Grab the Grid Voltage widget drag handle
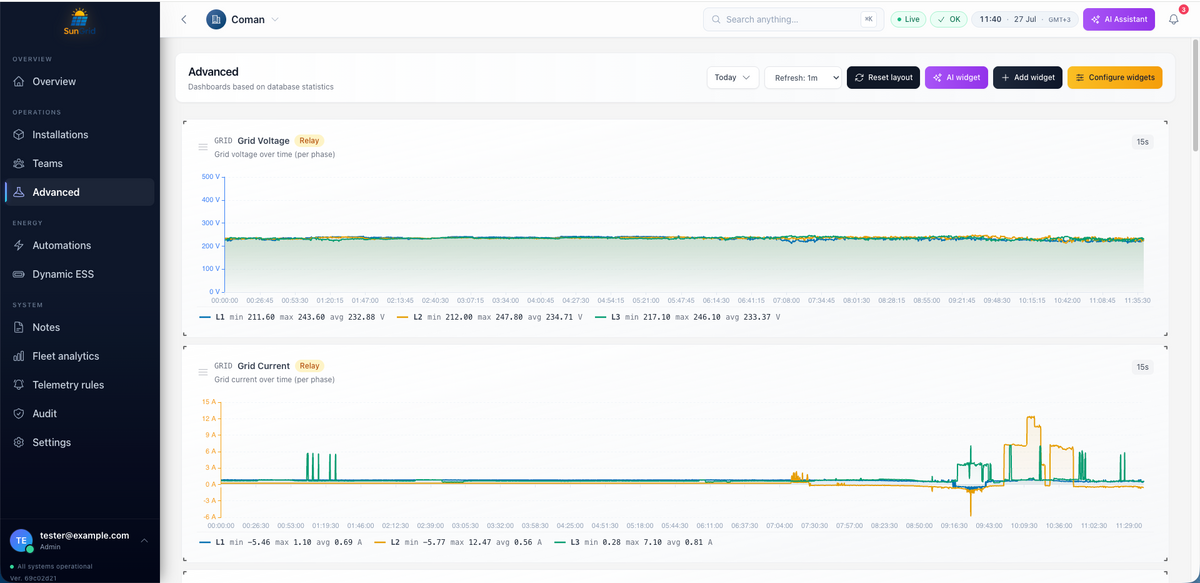The height and width of the screenshot is (583, 1200). tap(203, 147)
